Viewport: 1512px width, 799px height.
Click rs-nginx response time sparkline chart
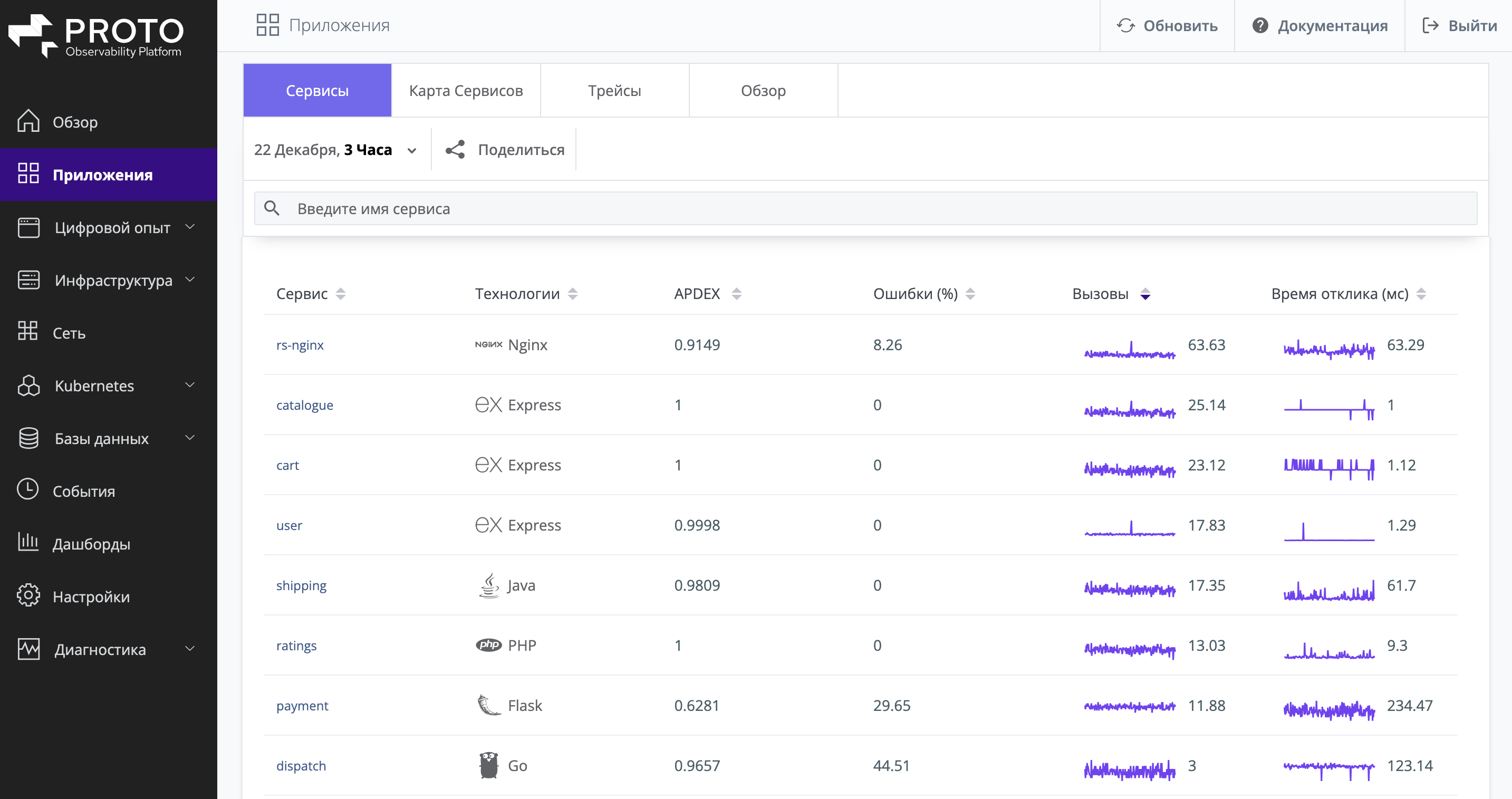tap(1329, 351)
